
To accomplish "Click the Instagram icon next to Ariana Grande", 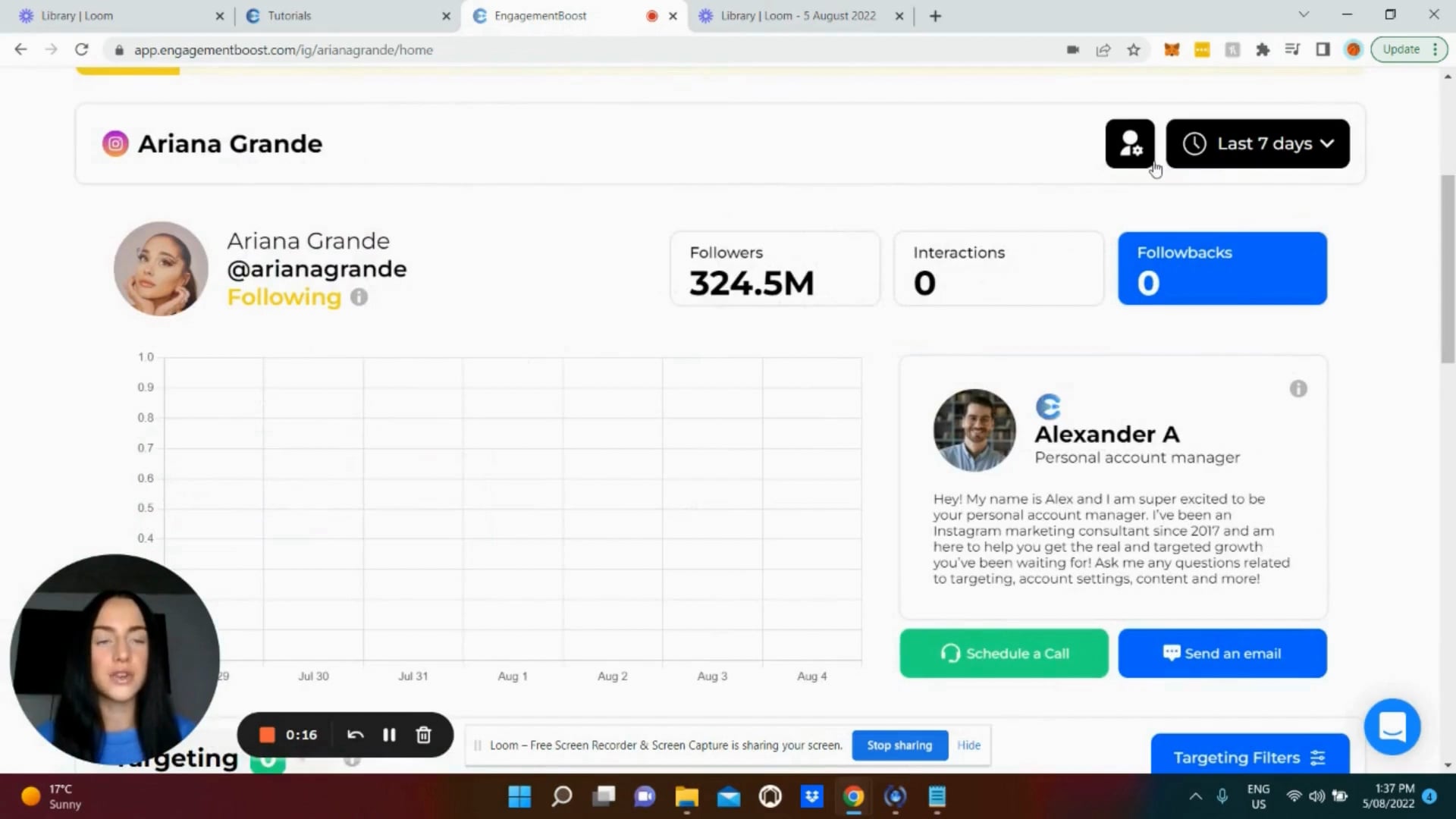I will (115, 143).
